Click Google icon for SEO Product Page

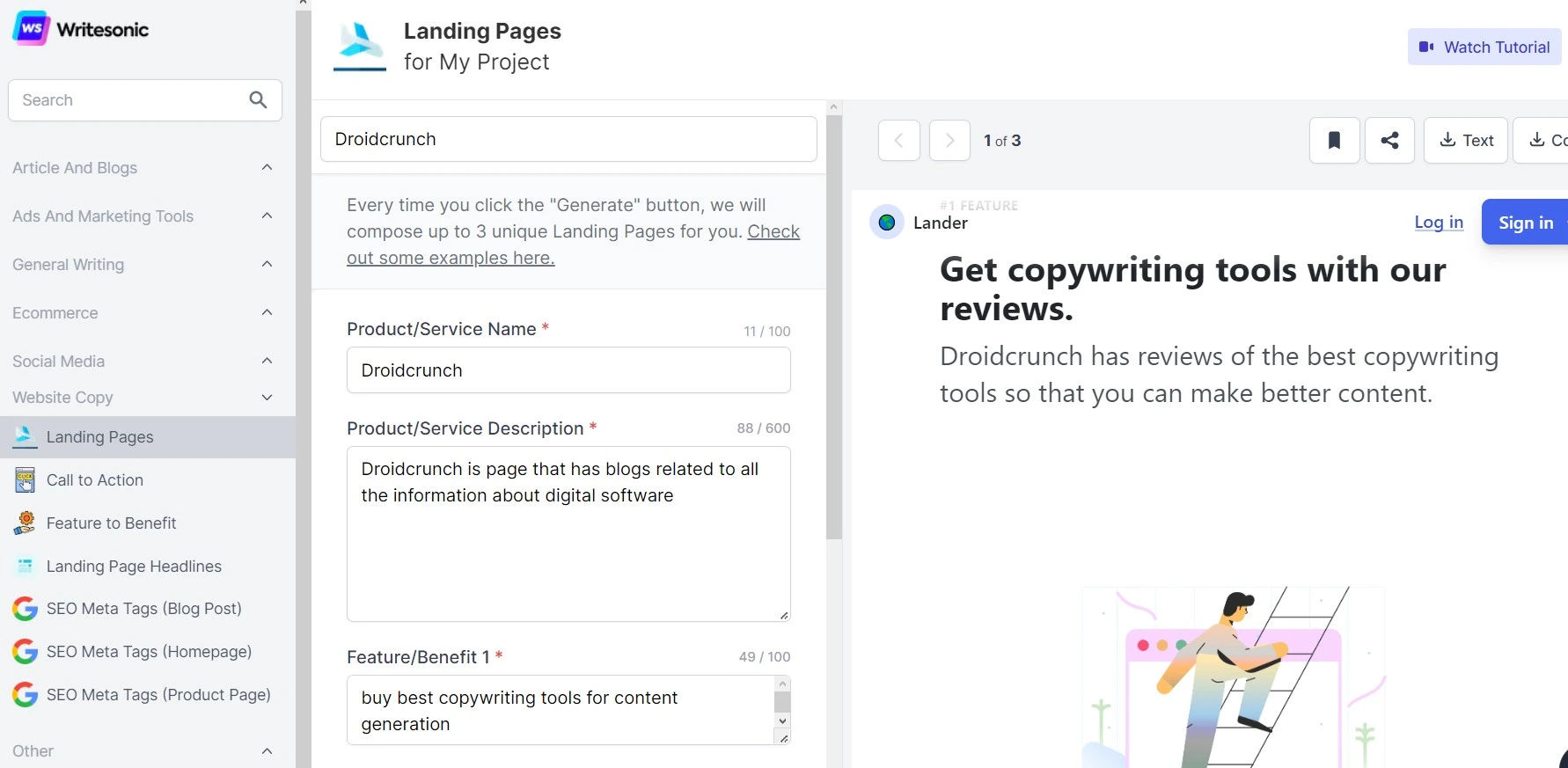click(x=25, y=695)
